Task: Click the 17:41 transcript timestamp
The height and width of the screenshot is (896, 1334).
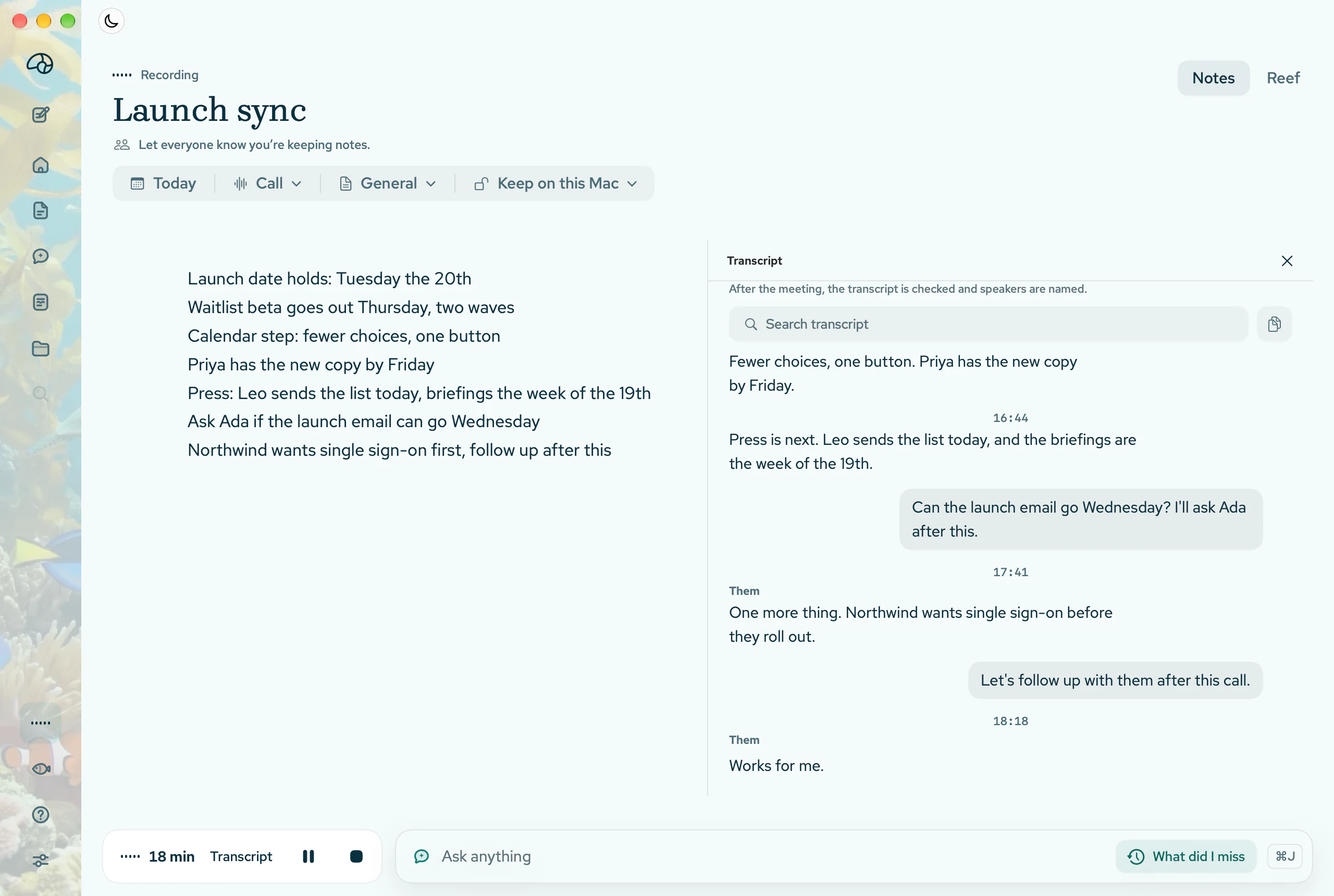Action: click(1010, 572)
